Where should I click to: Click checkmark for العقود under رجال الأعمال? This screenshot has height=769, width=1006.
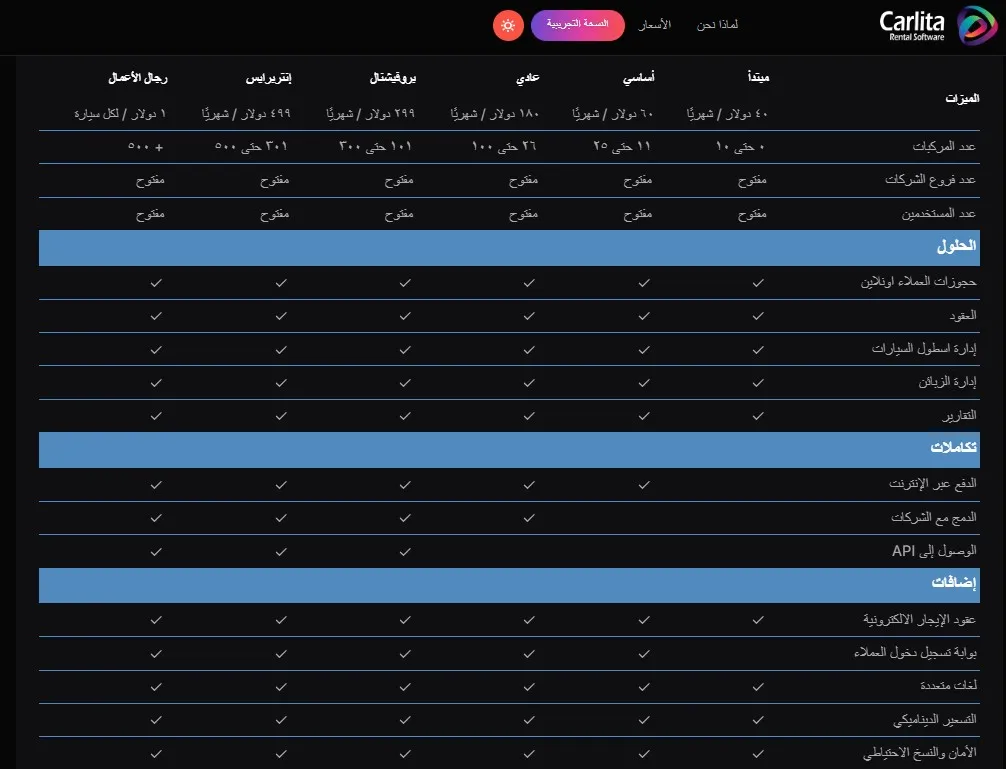156,316
